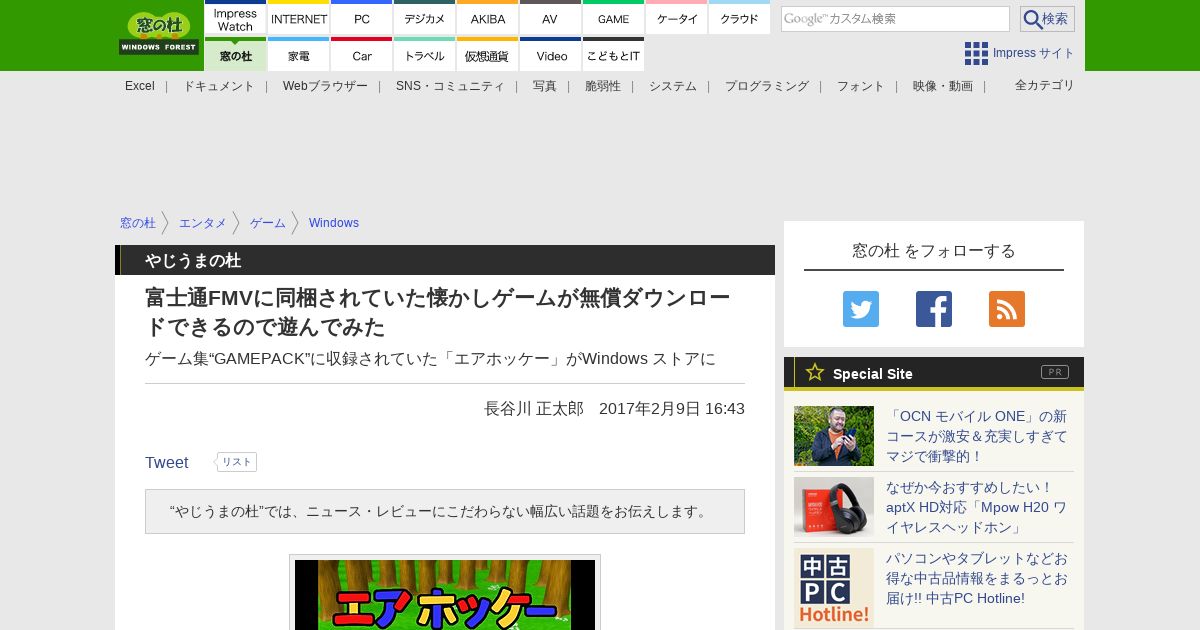Click the Special Site star icon
This screenshot has height=630, width=1200.
point(815,372)
